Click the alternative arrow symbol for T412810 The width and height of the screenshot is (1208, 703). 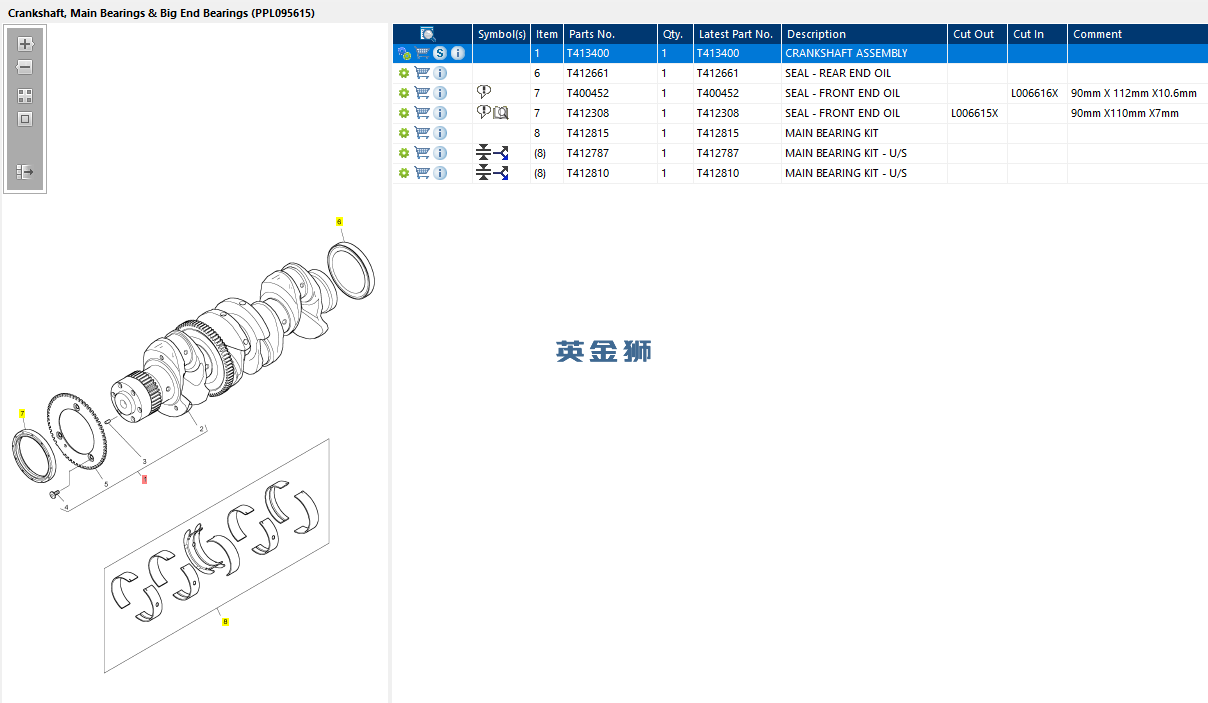(501, 173)
